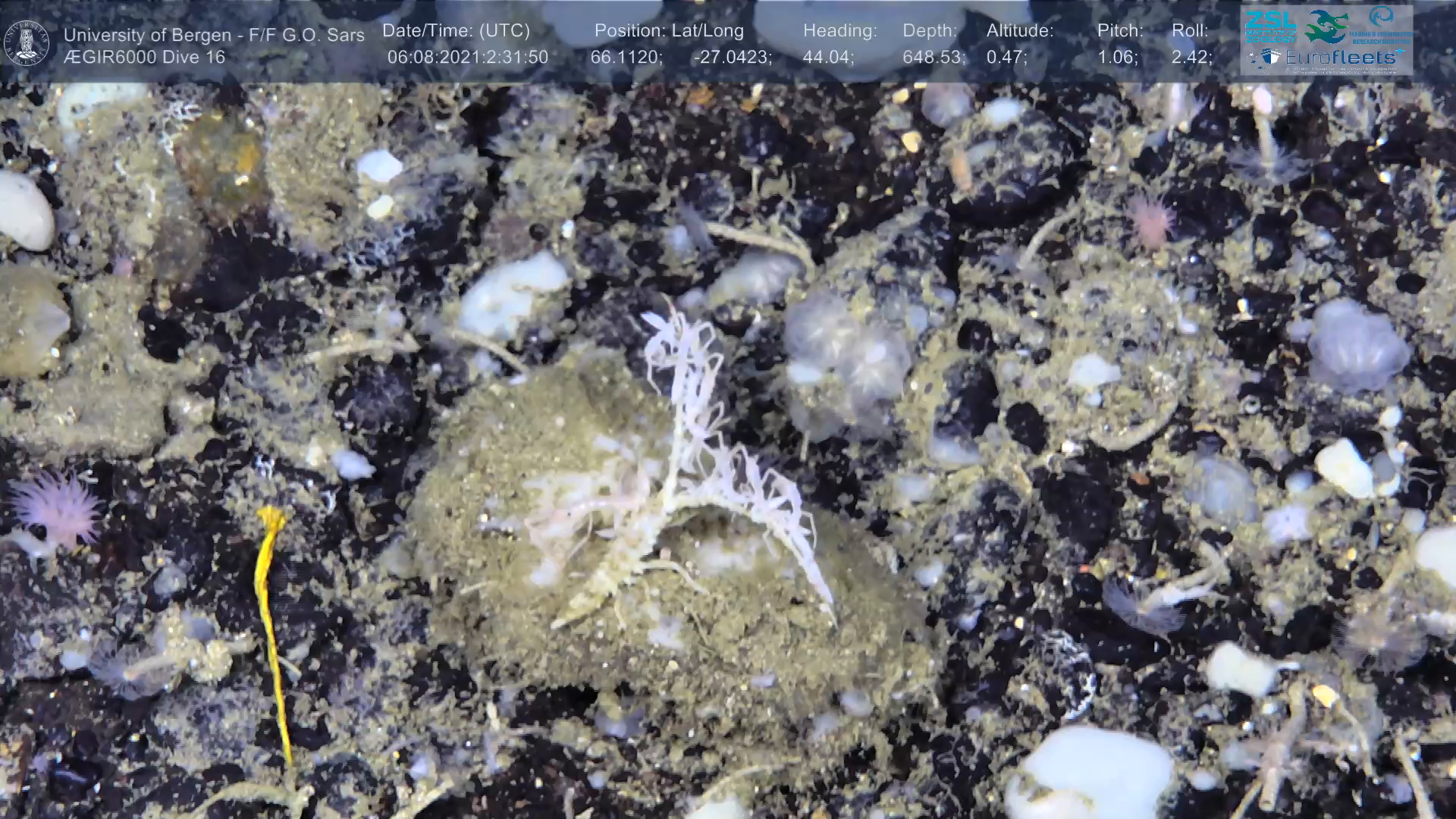Click the timestamp value 06:08:2021:2:31:50
1456x819 pixels.
point(467,58)
